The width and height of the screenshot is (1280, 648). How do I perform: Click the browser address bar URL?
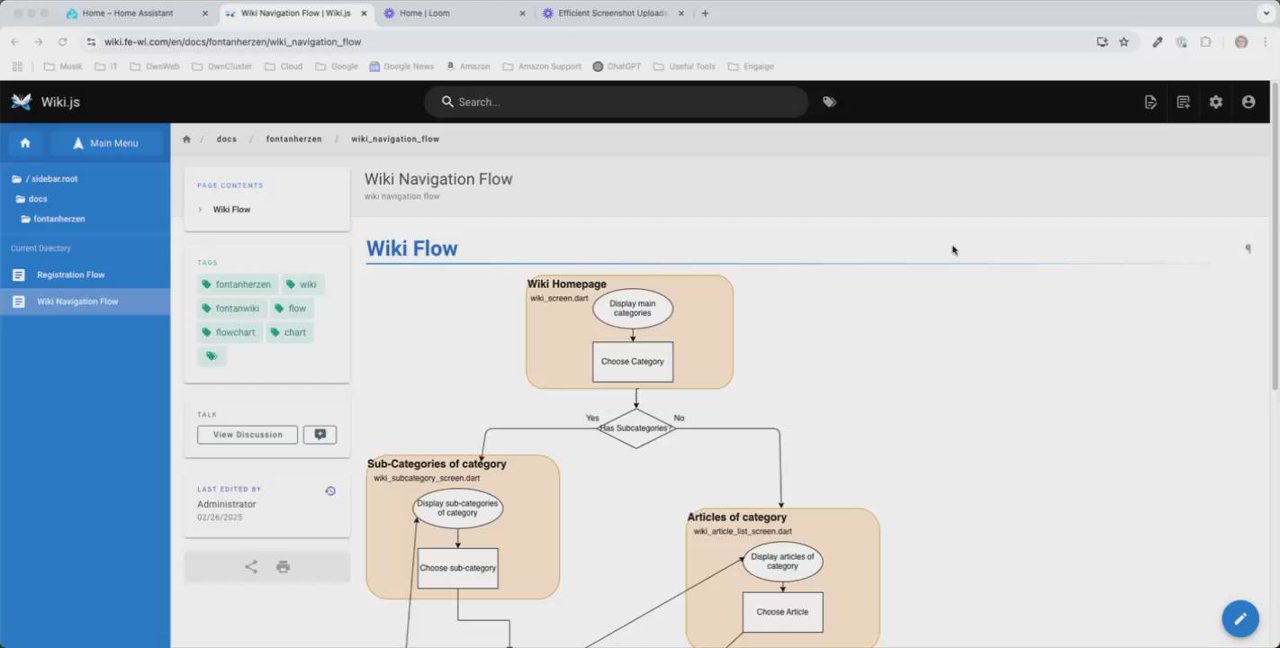coord(233,42)
